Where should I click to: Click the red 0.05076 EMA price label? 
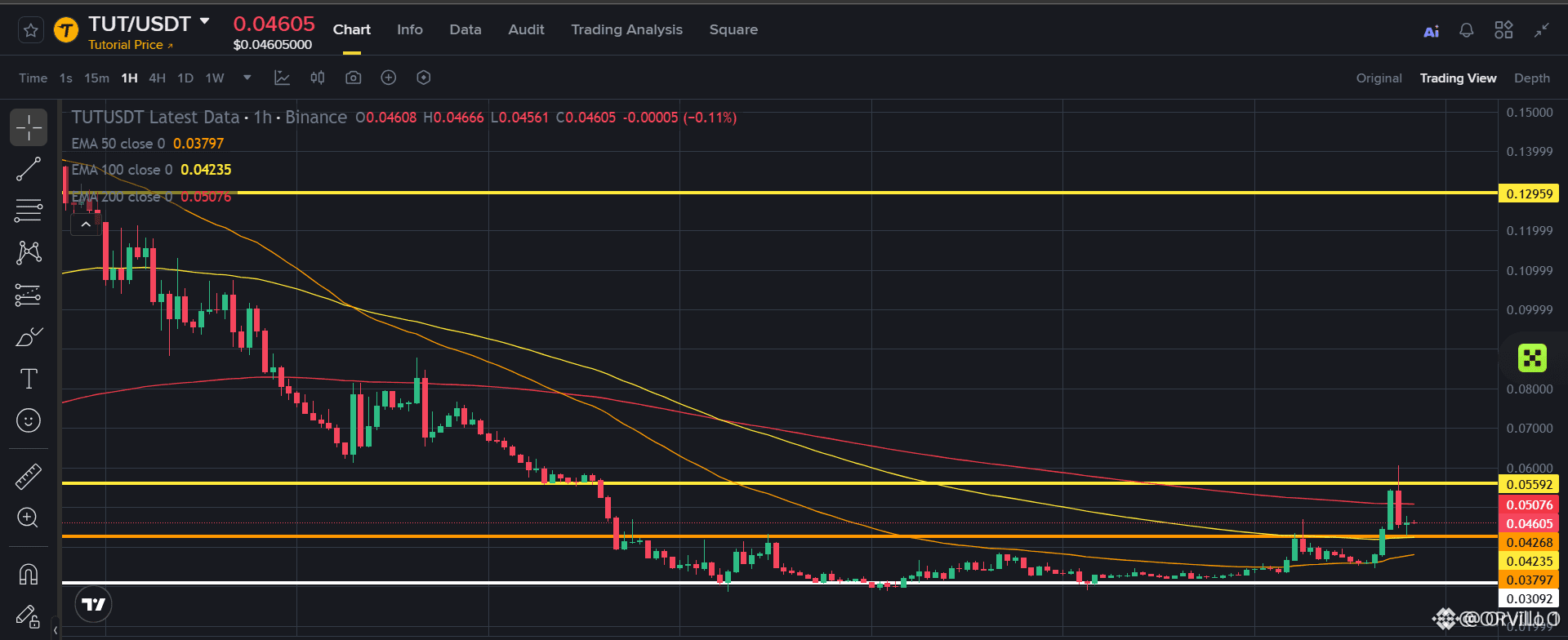pos(1529,504)
